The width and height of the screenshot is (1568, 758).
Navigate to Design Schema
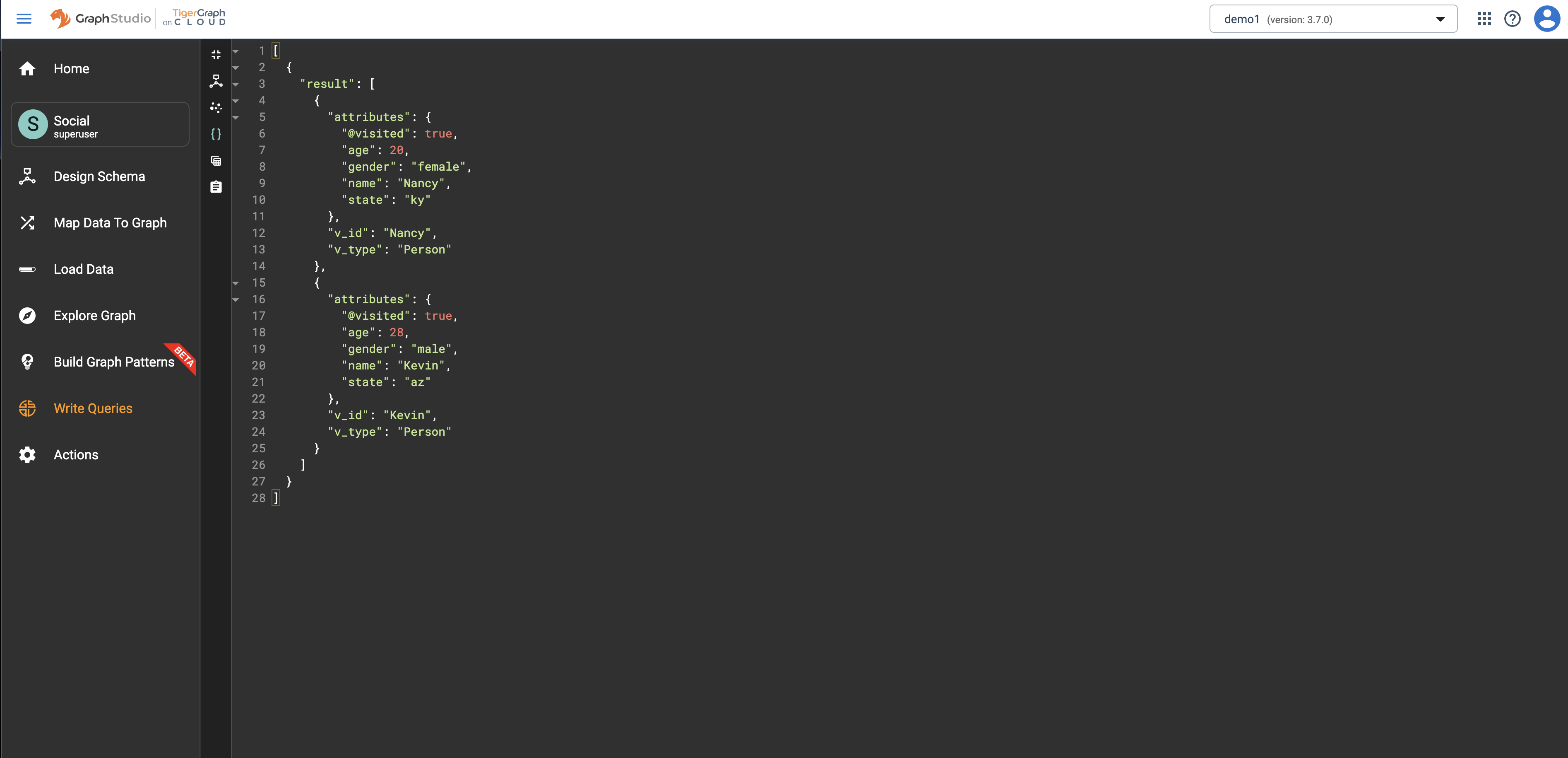pos(99,176)
